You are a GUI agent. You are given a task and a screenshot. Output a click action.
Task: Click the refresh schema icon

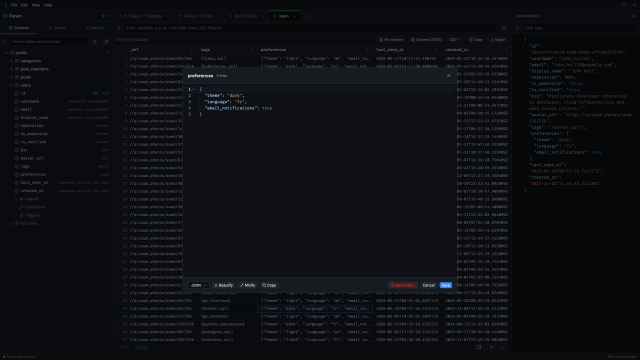[106, 42]
